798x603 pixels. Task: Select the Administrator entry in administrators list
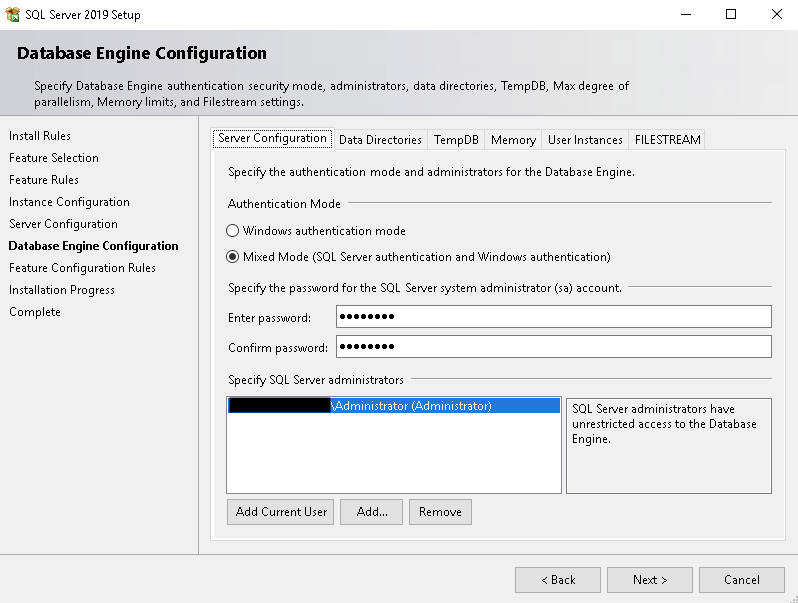pos(394,406)
